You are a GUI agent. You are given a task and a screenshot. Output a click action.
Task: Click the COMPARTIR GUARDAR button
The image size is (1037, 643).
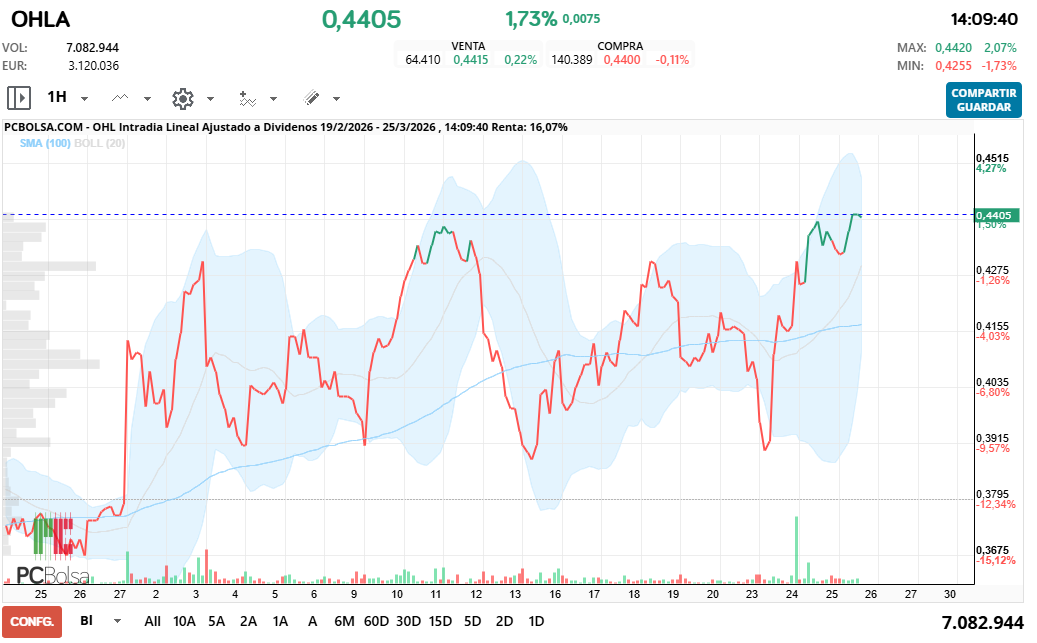[x=983, y=100]
